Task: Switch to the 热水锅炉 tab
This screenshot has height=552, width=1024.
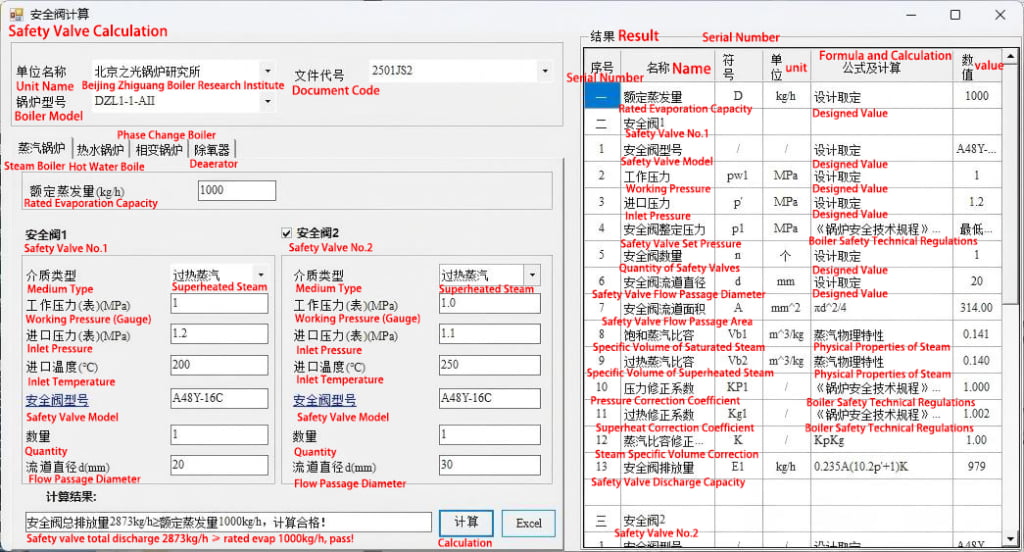Action: pos(100,150)
